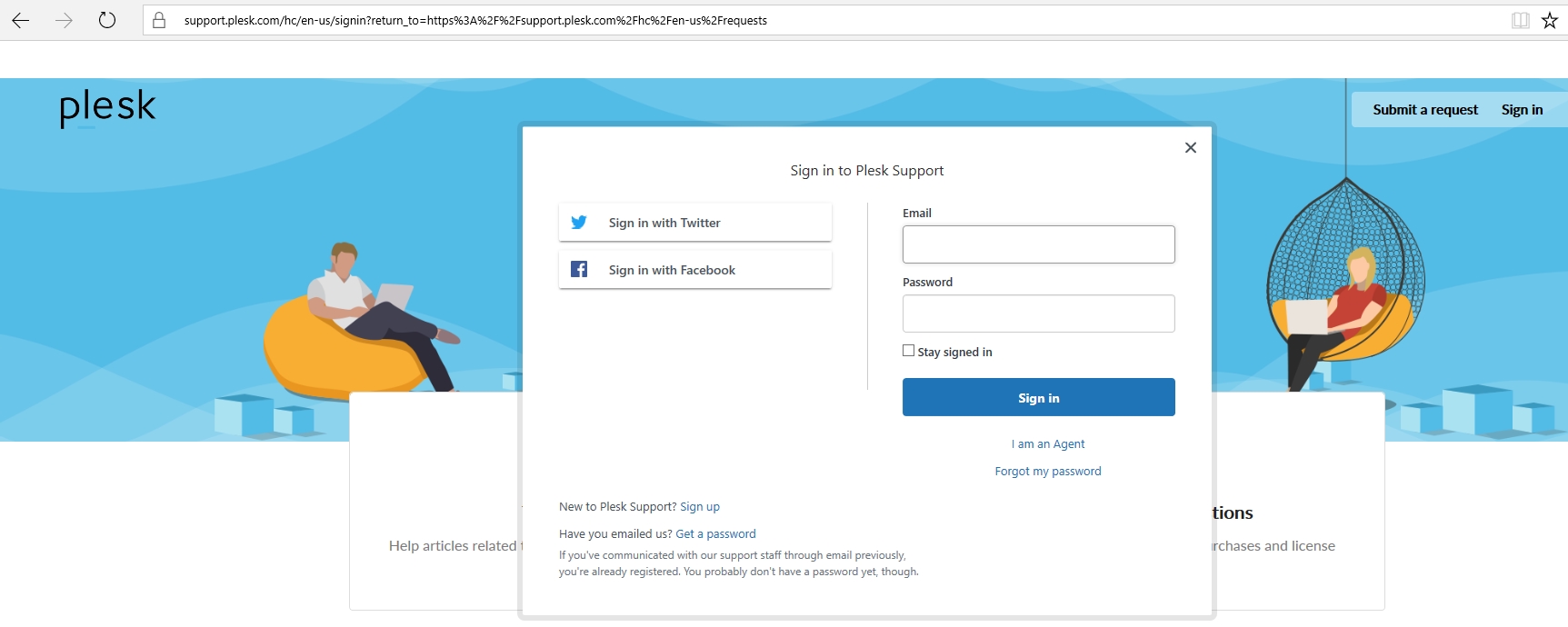The height and width of the screenshot is (627, 1568).
Task: Focus the Password input field
Action: click(x=1038, y=313)
